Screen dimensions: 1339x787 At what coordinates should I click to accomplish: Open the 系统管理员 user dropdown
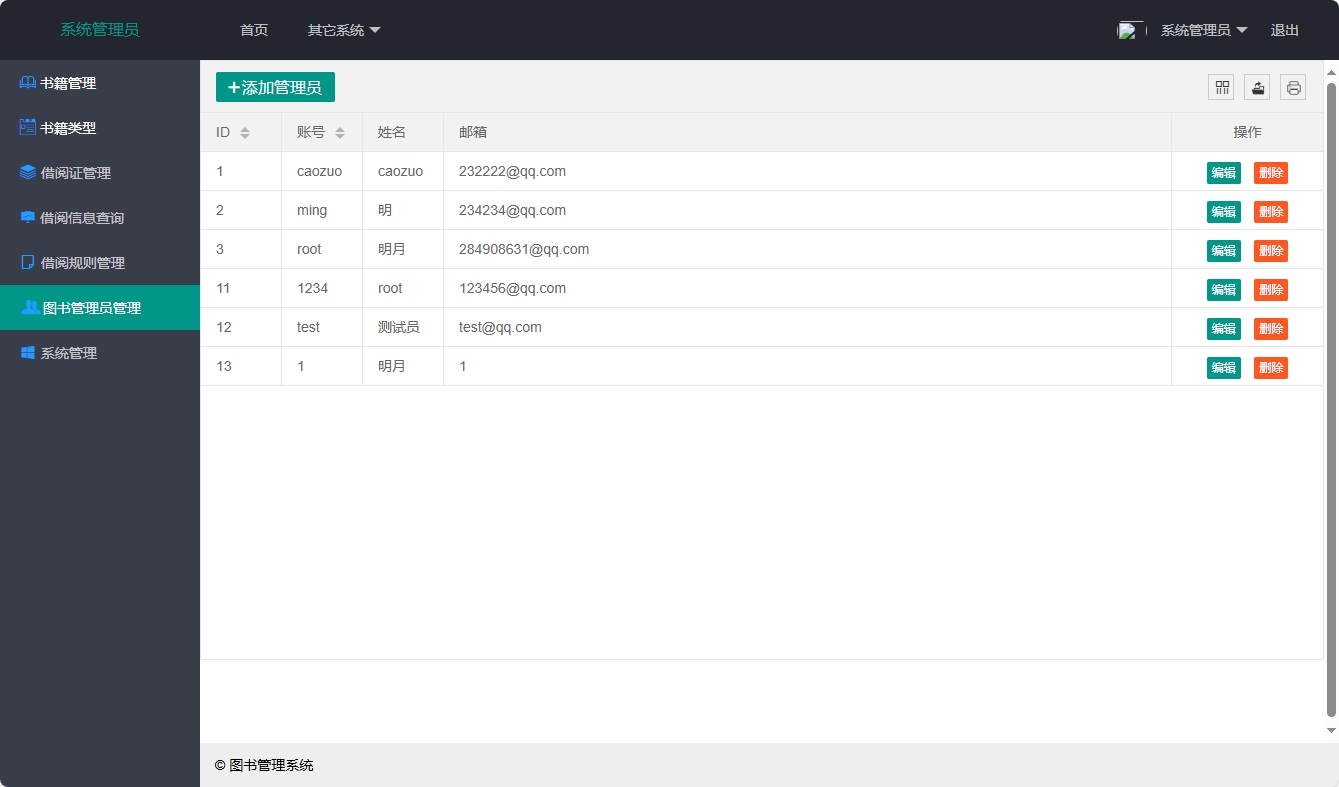(x=1203, y=30)
